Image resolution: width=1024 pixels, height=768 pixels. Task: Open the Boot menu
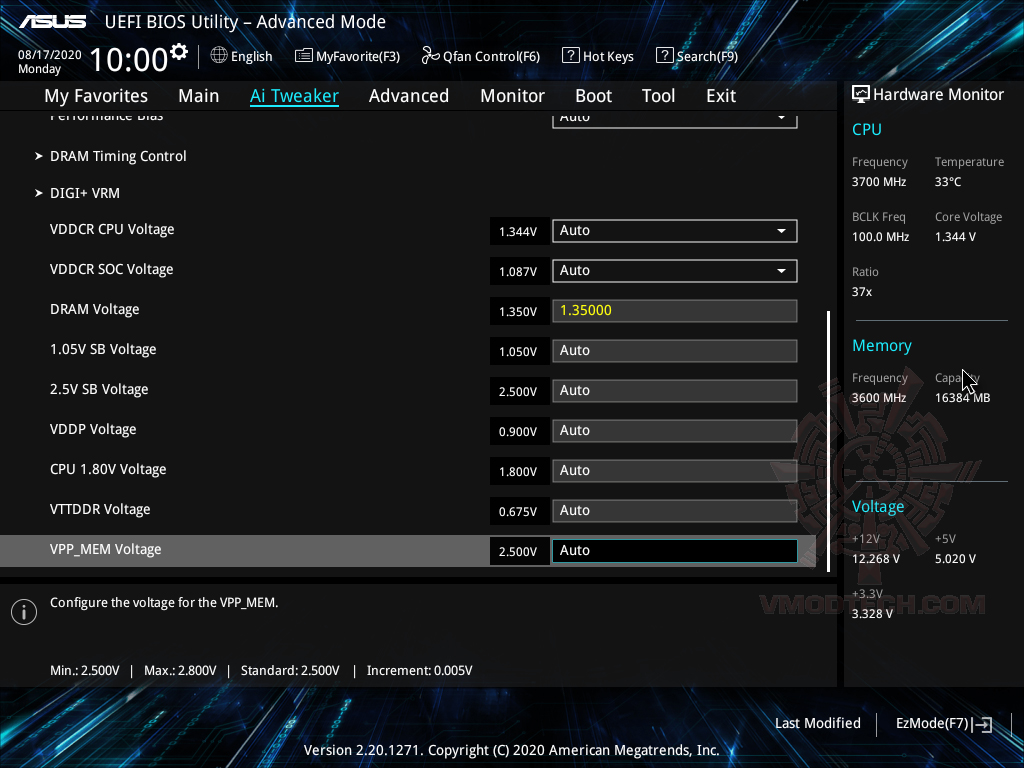(593, 95)
